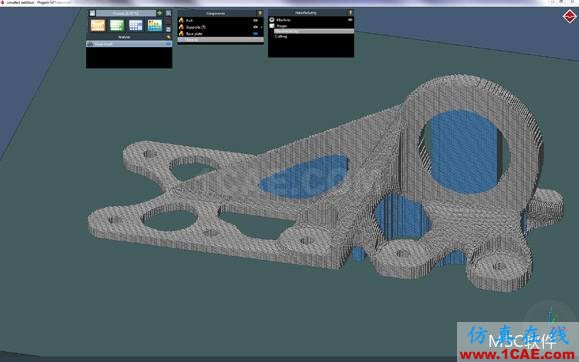Viewport: 579px width, 362px height.
Task: Select the Machine row in Manufacturing
Action: pos(311,20)
